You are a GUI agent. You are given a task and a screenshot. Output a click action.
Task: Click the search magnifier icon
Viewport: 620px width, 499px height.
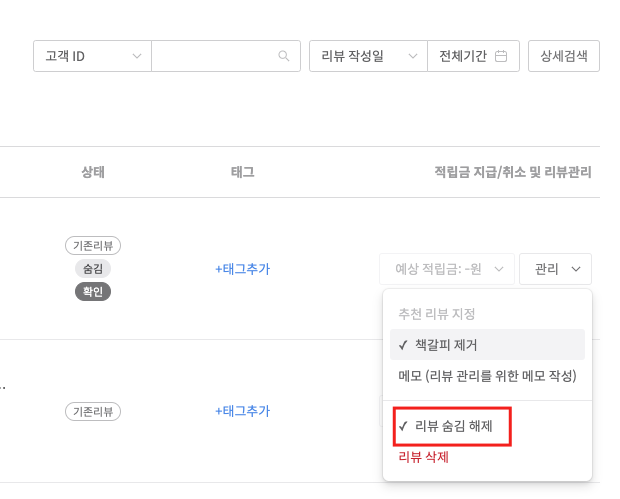pyautogui.click(x=284, y=56)
